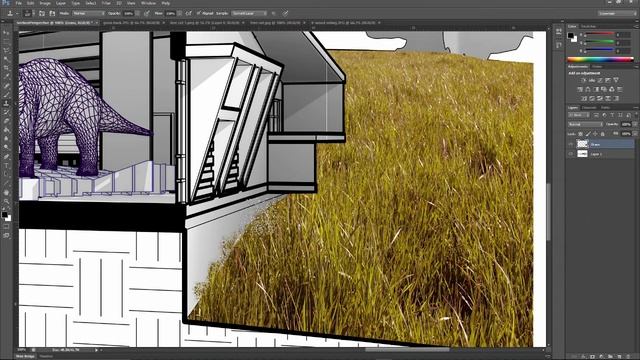Add a Levels adjustment
This screenshot has height=360, width=640.
pos(591,80)
